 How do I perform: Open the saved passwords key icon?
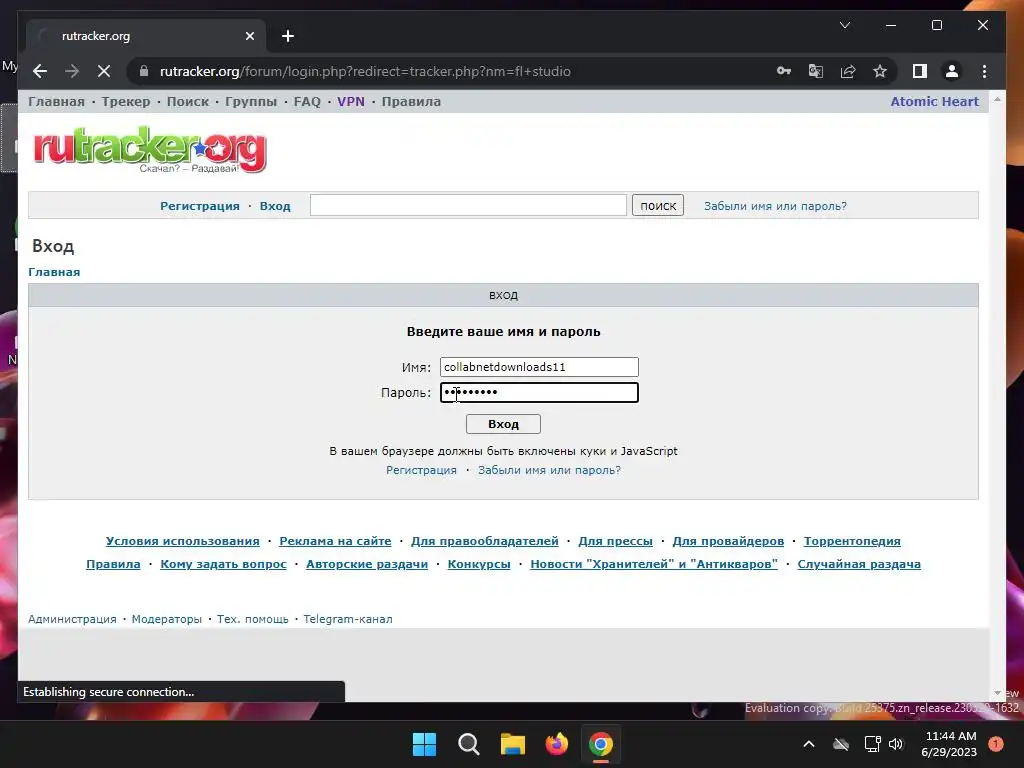pyautogui.click(x=784, y=71)
